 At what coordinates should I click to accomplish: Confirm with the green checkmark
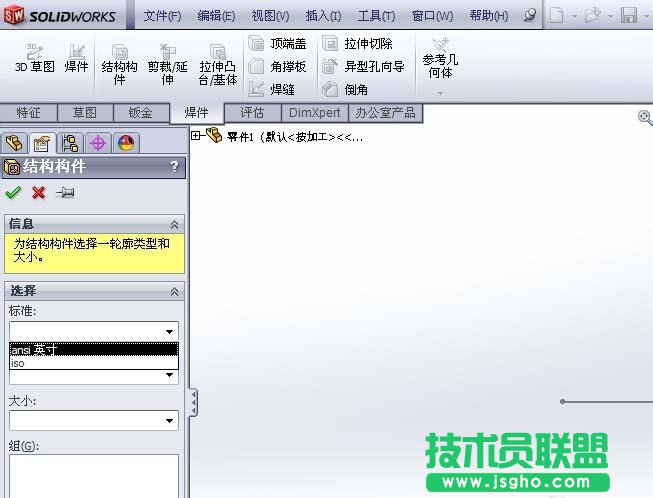pyautogui.click(x=13, y=192)
